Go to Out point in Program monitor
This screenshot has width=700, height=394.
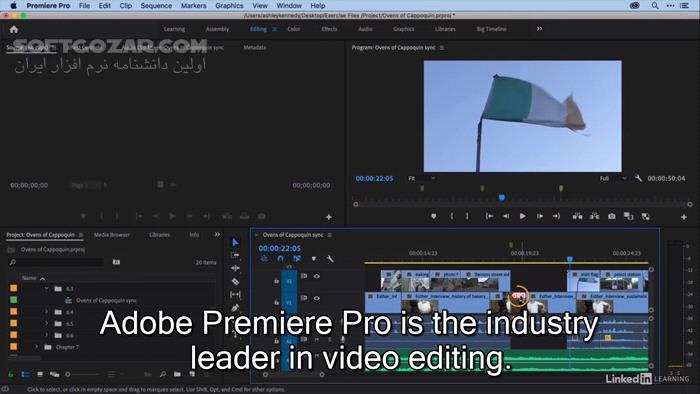pyautogui.click(x=556, y=216)
